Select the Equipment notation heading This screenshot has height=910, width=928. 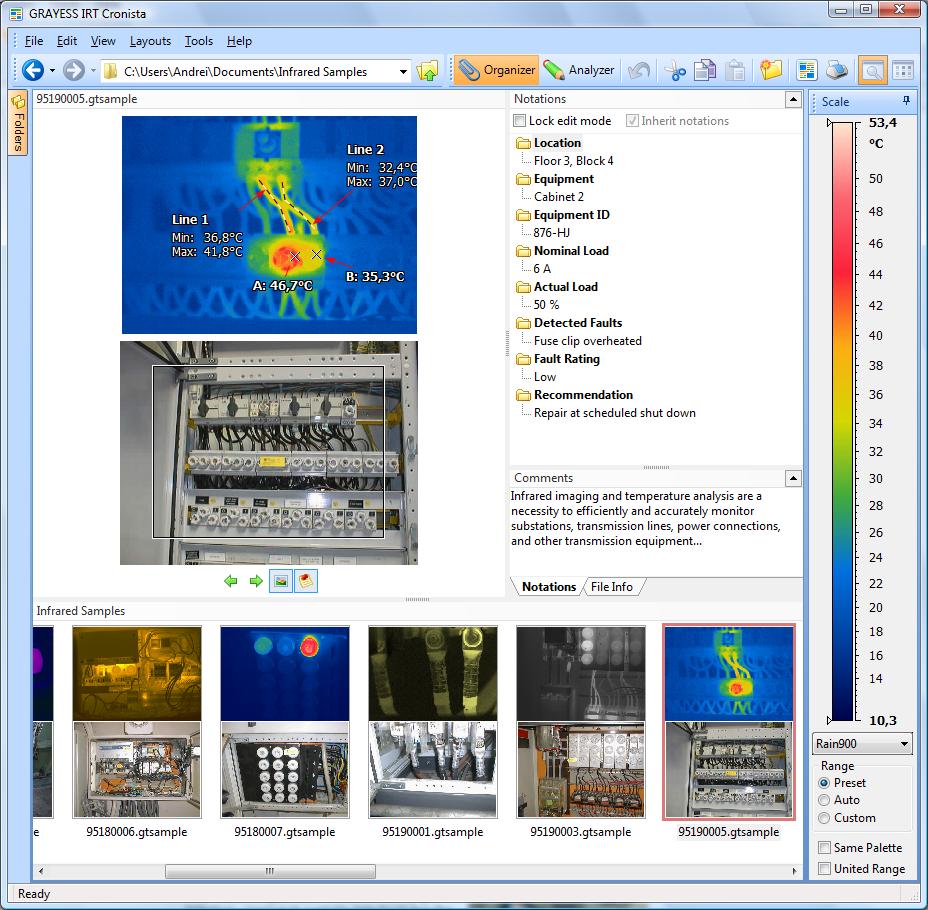[x=564, y=179]
